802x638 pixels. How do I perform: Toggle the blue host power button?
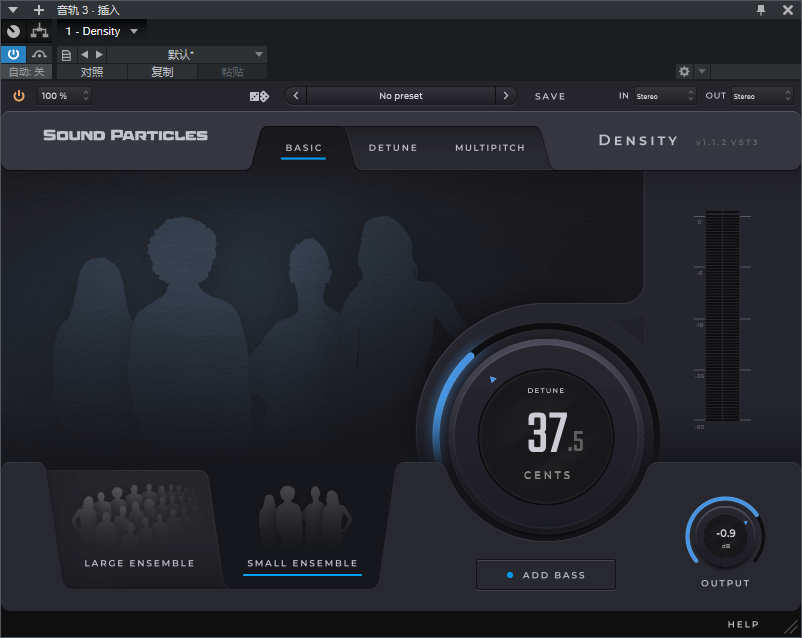pos(13,54)
